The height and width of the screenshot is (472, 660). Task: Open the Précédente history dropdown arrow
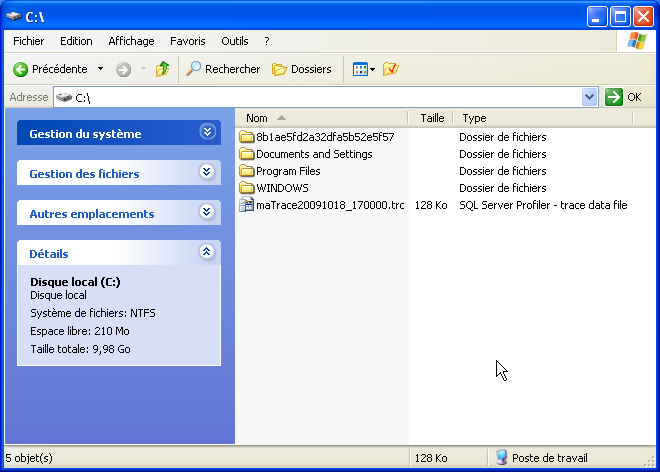pos(100,69)
